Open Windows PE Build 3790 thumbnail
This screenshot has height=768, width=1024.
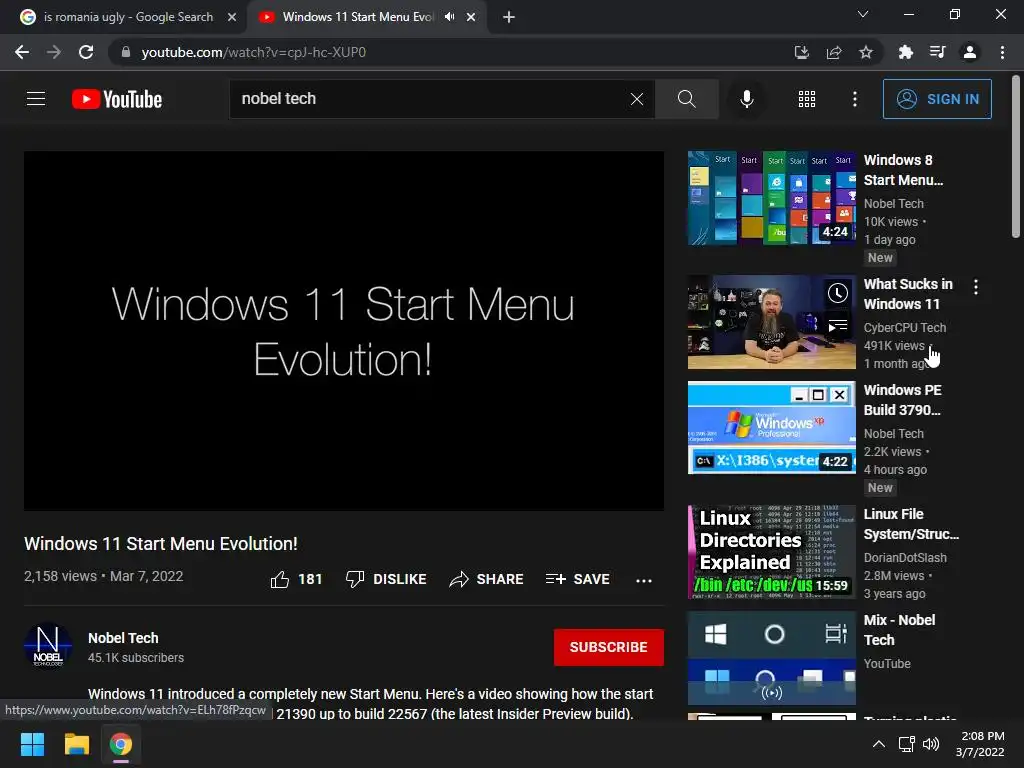click(x=771, y=428)
